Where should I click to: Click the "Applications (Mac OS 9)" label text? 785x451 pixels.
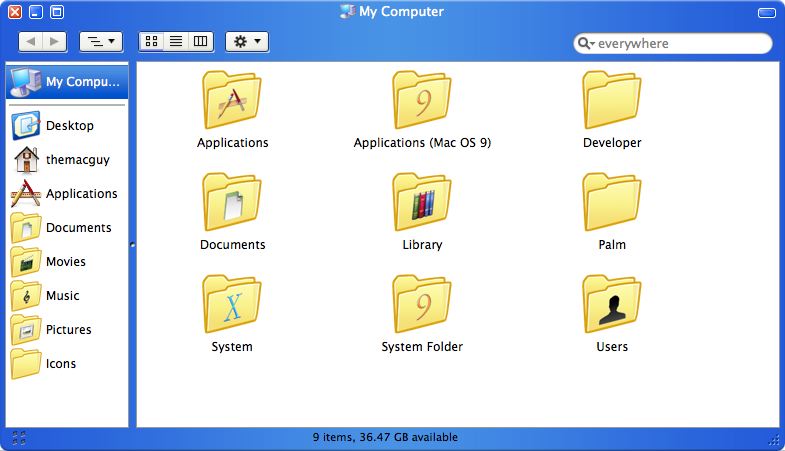422,143
